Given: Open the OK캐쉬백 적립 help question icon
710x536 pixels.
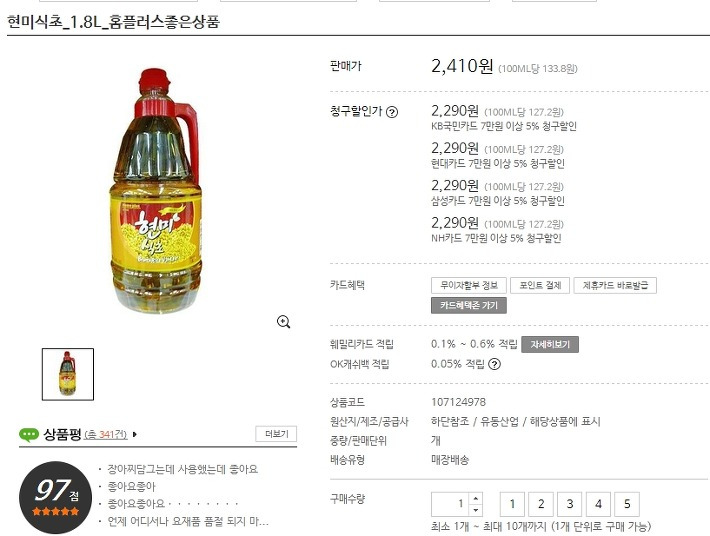Looking at the screenshot, I should (494, 364).
